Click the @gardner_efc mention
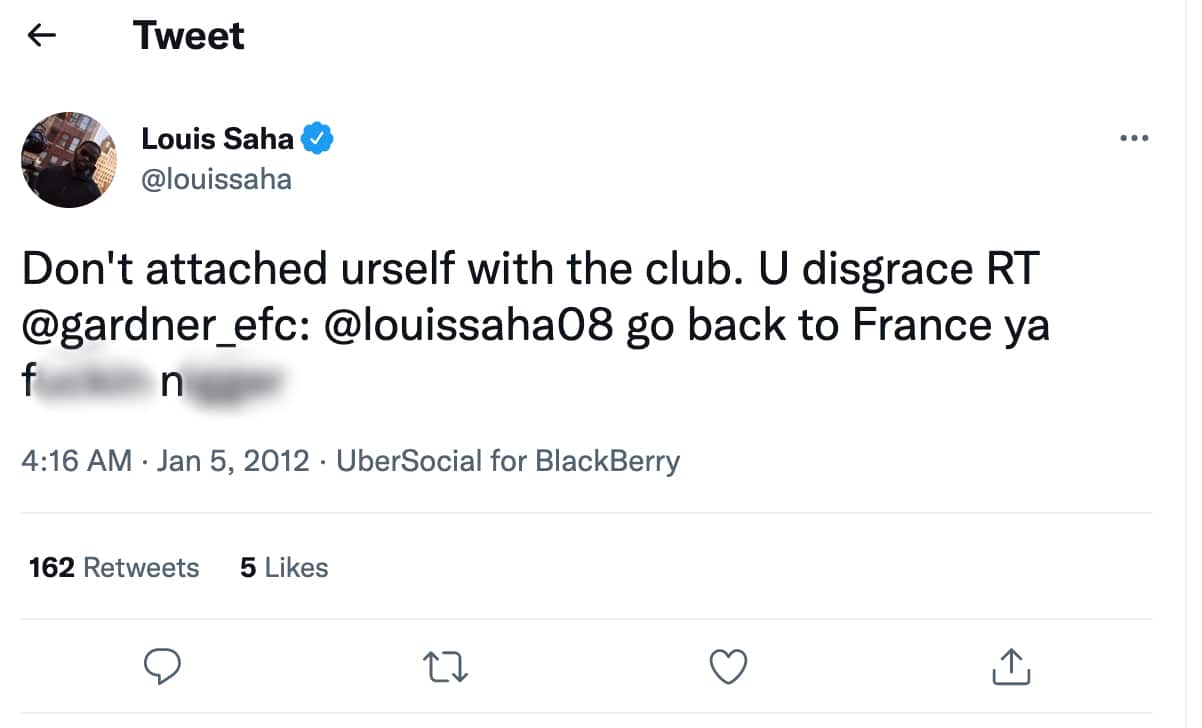The height and width of the screenshot is (728, 1202). point(148,324)
